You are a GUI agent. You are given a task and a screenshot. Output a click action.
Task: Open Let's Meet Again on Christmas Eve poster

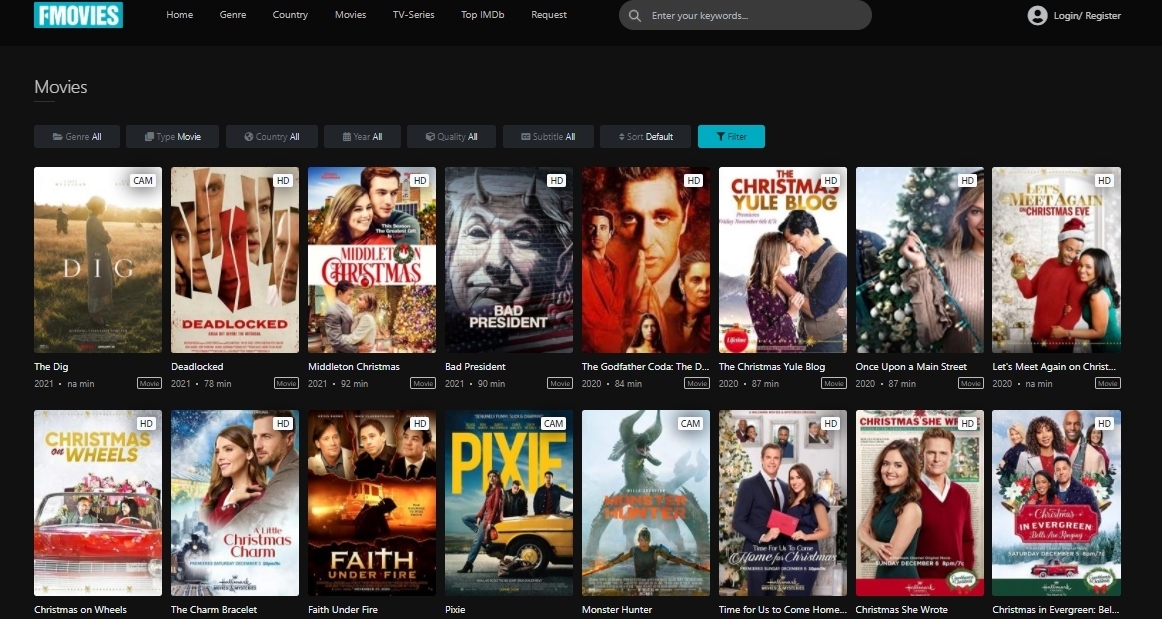click(1057, 259)
